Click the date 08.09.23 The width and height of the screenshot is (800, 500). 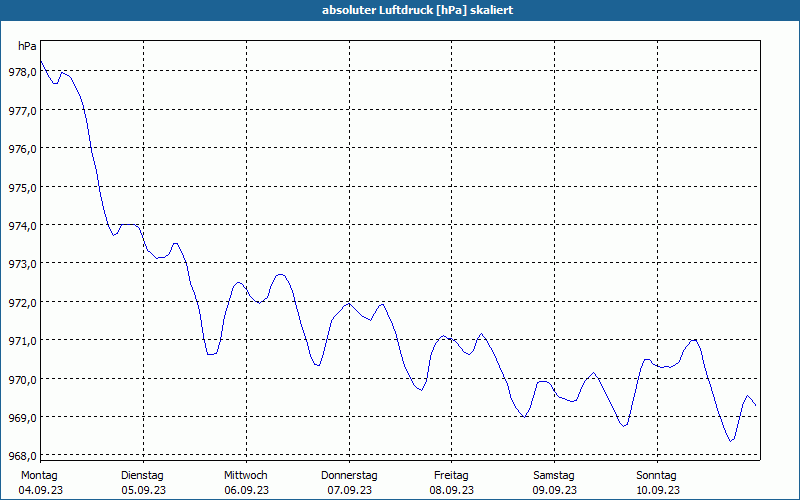452,490
